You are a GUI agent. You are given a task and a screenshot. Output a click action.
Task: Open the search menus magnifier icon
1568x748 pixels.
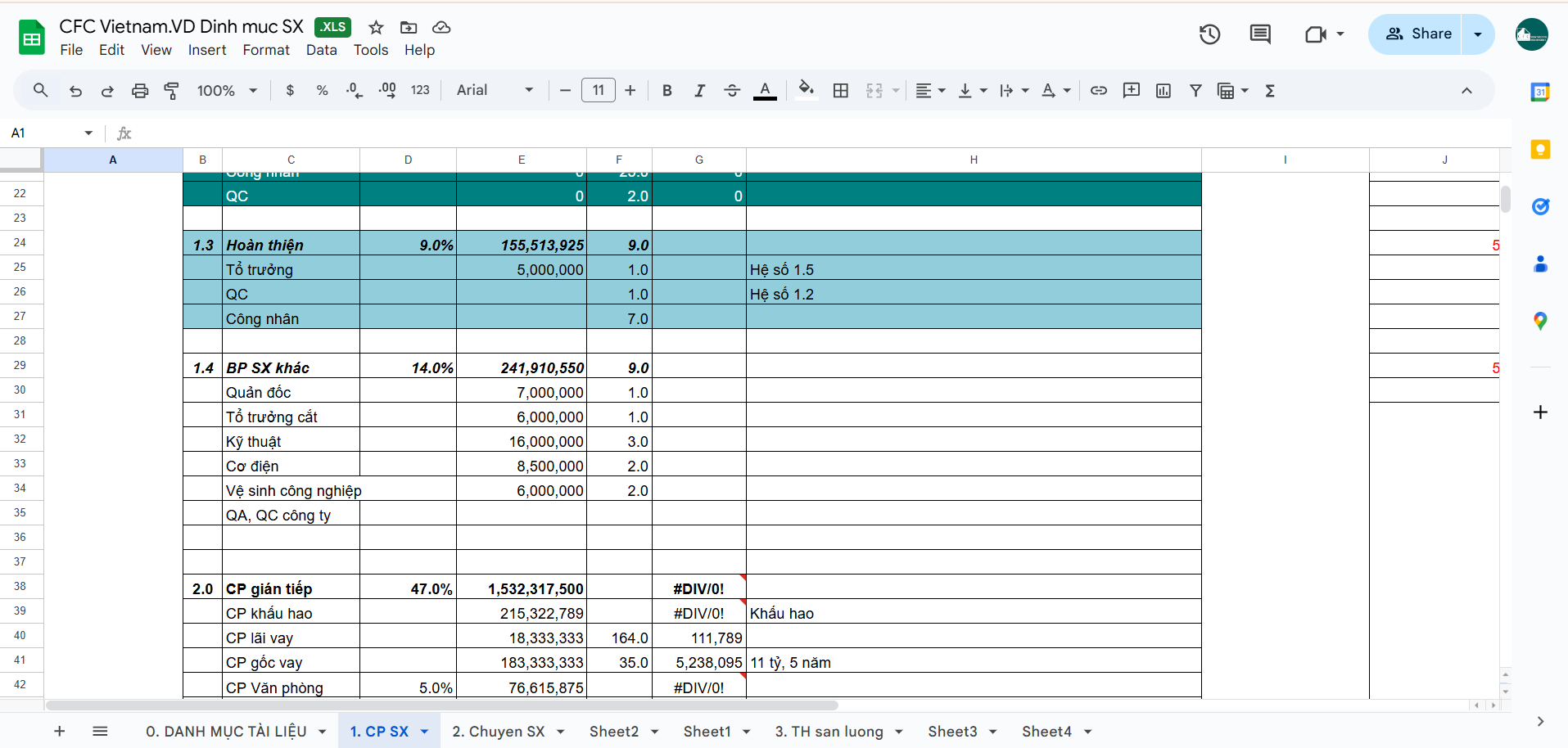[x=40, y=90]
